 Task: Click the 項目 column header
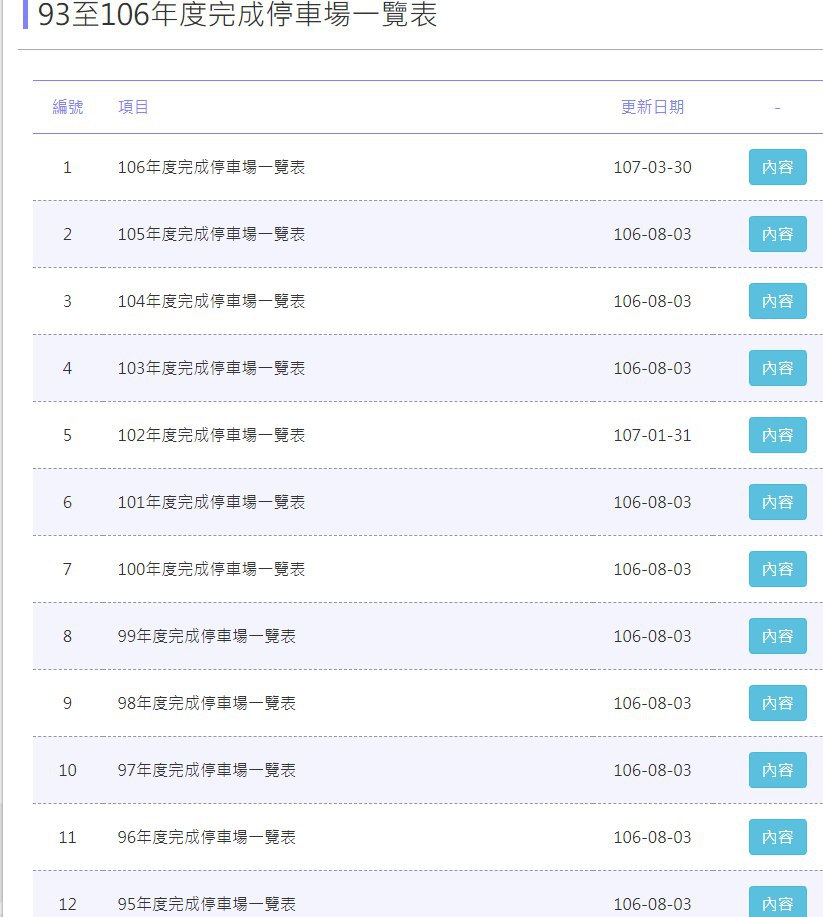(133, 107)
